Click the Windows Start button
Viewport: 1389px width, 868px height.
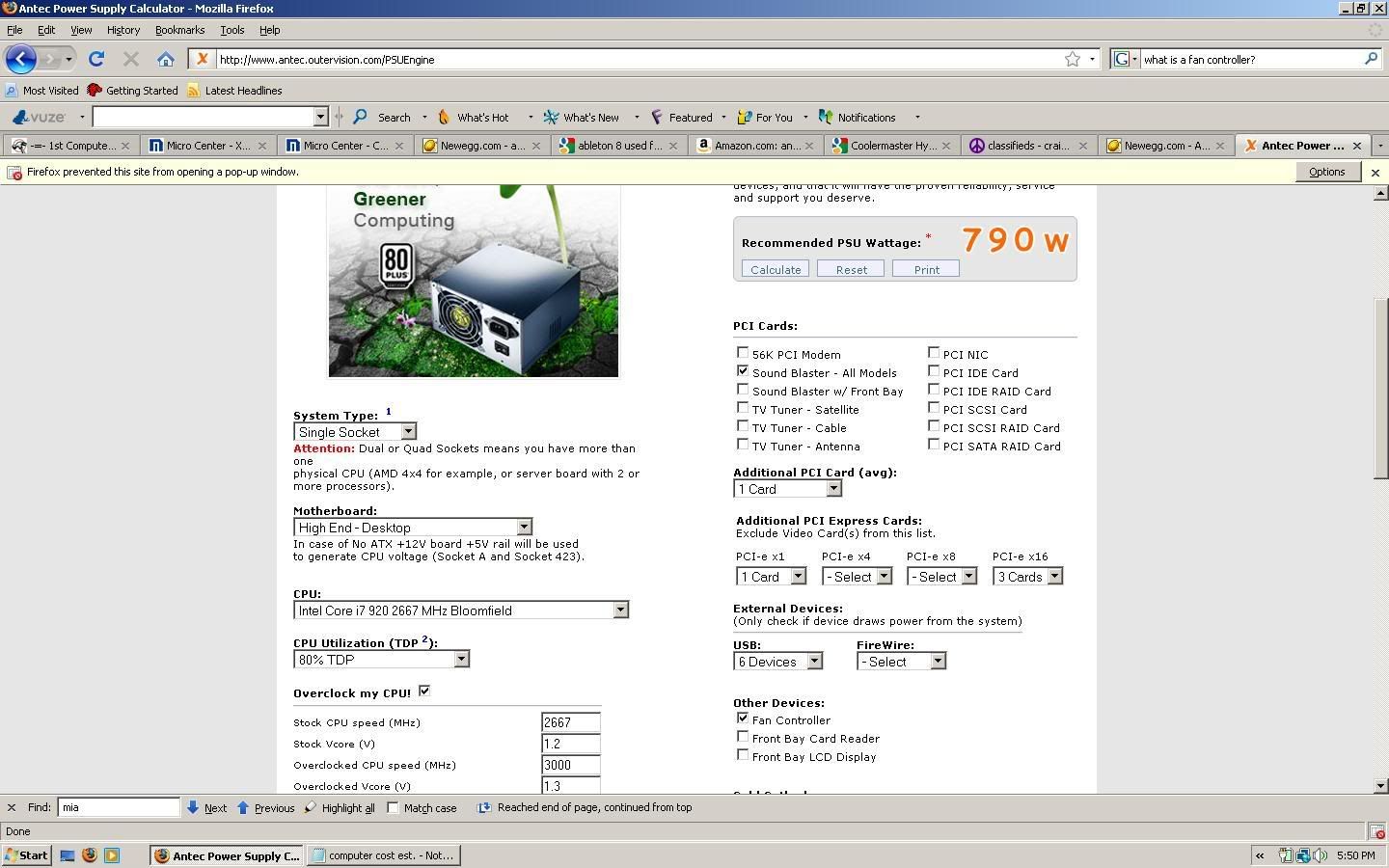26,854
